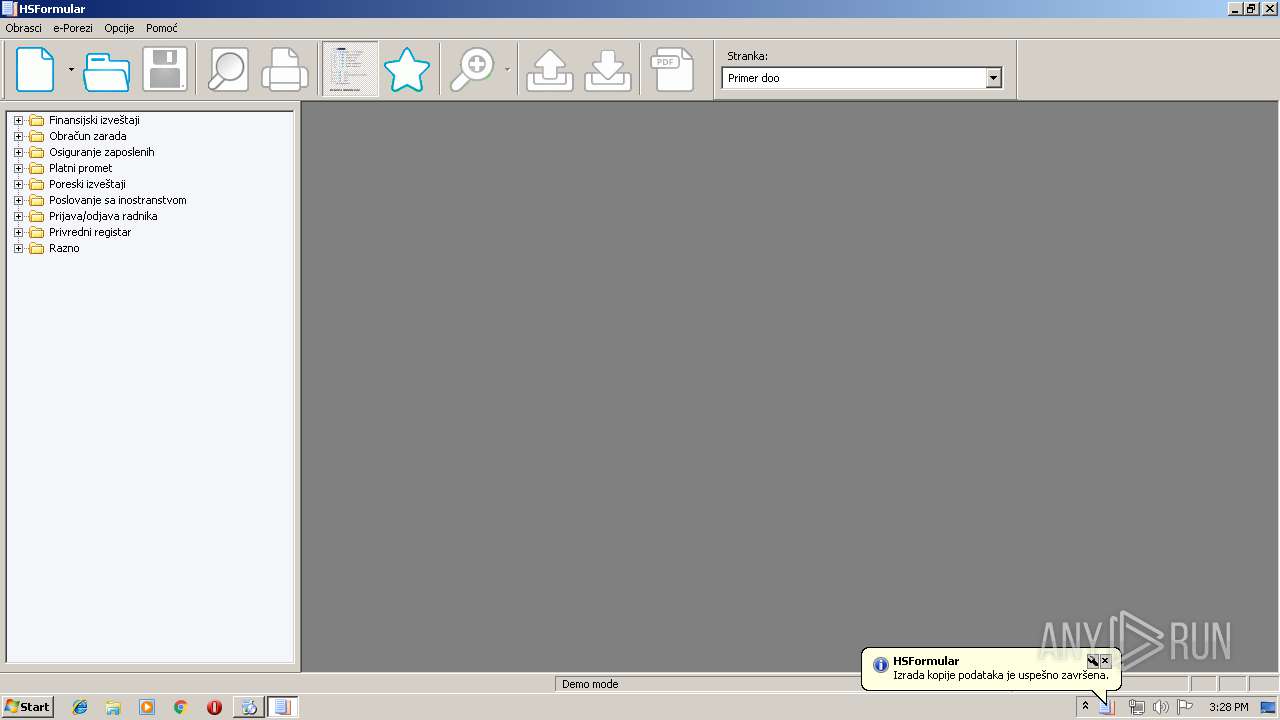Expand the Osiguranje zaposlenih node
Viewport: 1280px width, 720px height.
pyautogui.click(x=18, y=152)
